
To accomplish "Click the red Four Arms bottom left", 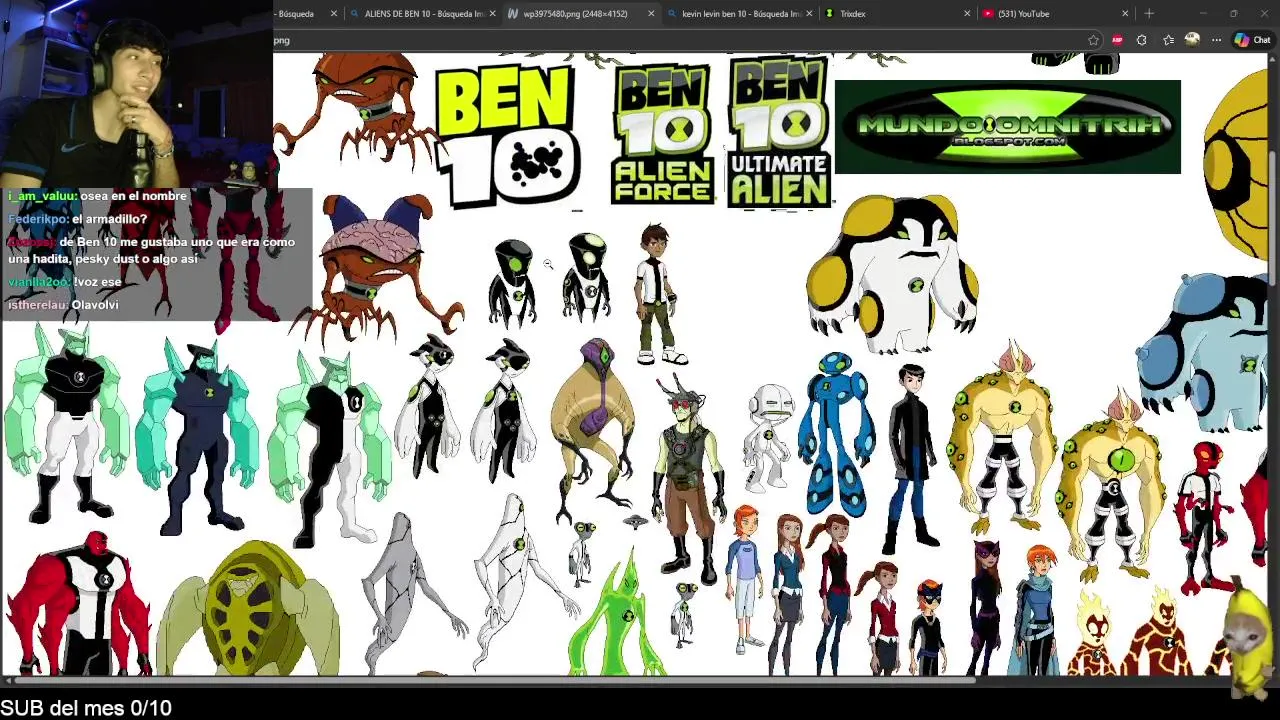I will (78, 603).
